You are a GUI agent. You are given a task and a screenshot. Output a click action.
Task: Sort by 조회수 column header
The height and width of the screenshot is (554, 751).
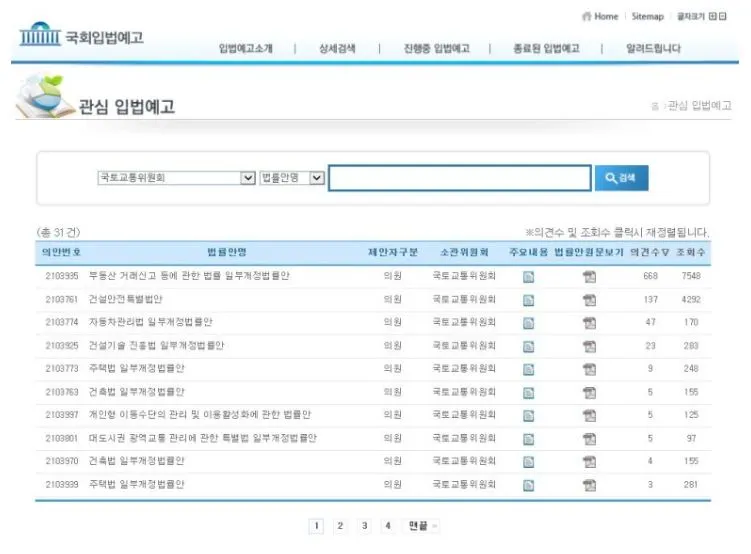pyautogui.click(x=690, y=252)
